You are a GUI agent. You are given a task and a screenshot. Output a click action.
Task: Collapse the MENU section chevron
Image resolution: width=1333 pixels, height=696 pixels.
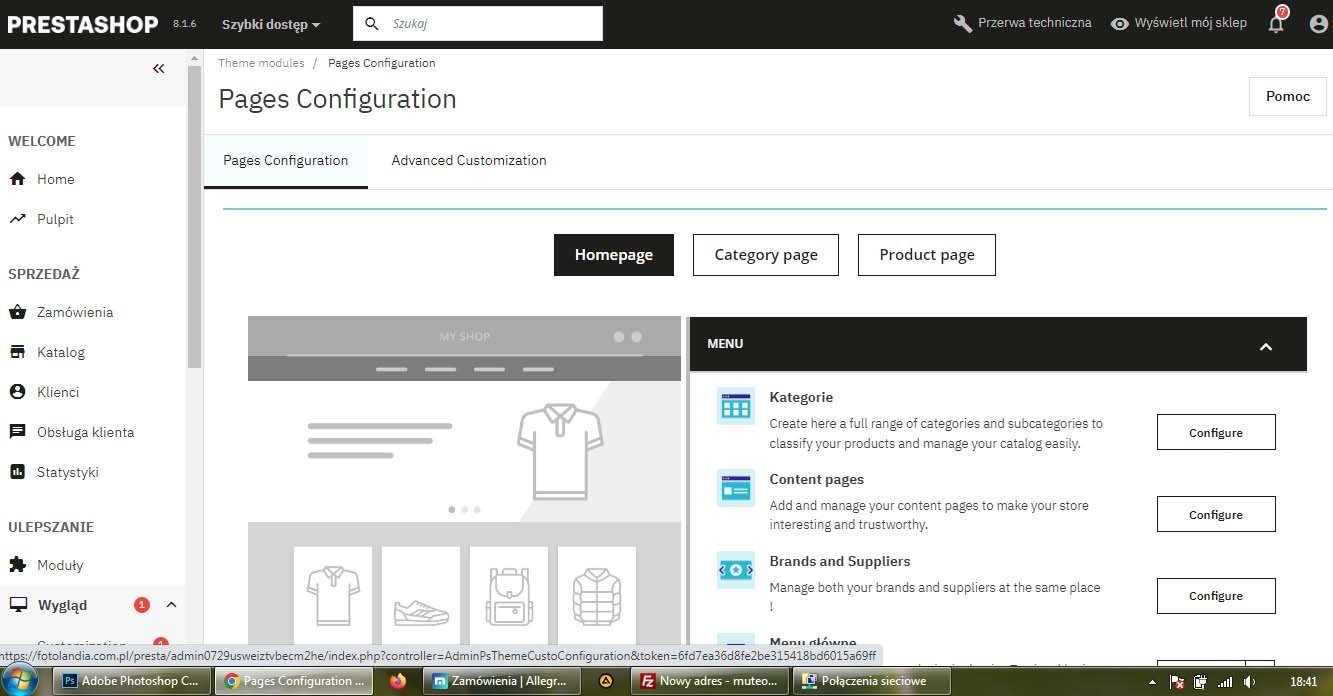[x=1265, y=346]
